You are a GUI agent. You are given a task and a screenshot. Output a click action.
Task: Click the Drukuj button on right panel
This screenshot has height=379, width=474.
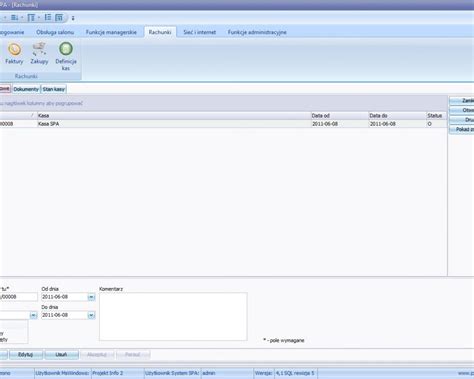click(x=462, y=120)
